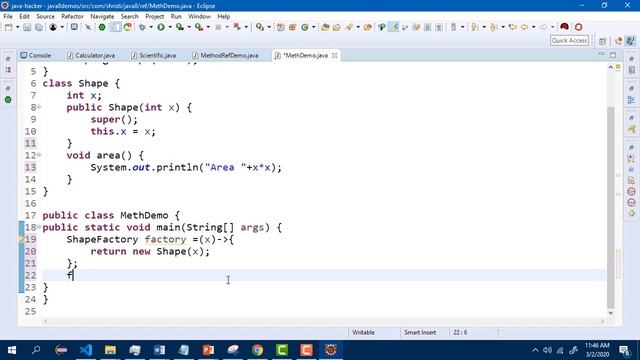Save the current file with the disk icon

pos(27,27)
